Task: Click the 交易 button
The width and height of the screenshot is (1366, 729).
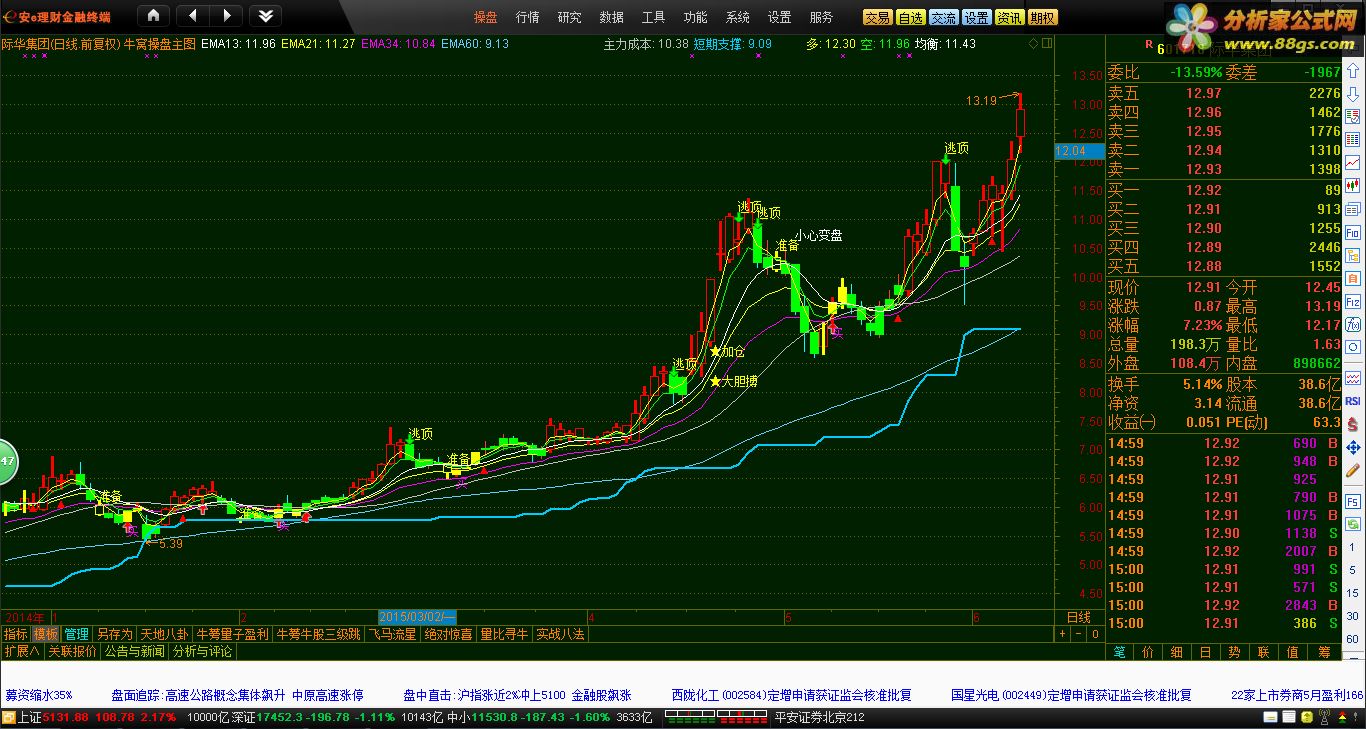Action: point(878,18)
